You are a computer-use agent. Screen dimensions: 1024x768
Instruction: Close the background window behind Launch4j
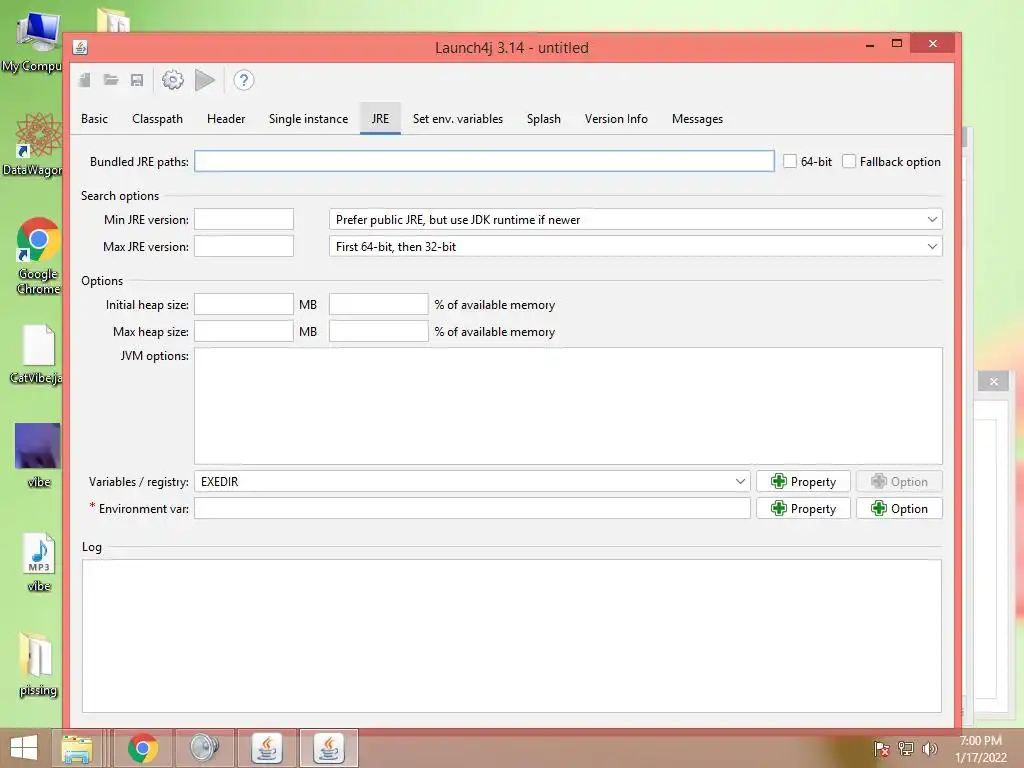click(993, 381)
